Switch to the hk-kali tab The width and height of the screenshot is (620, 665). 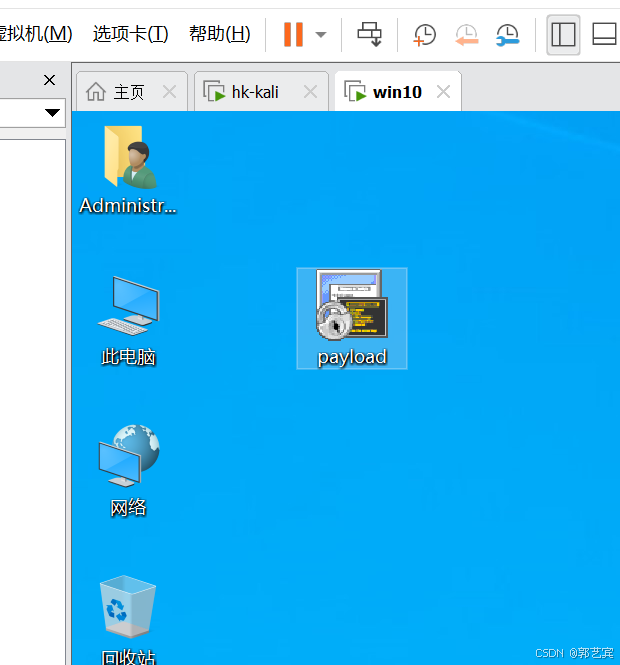[261, 92]
